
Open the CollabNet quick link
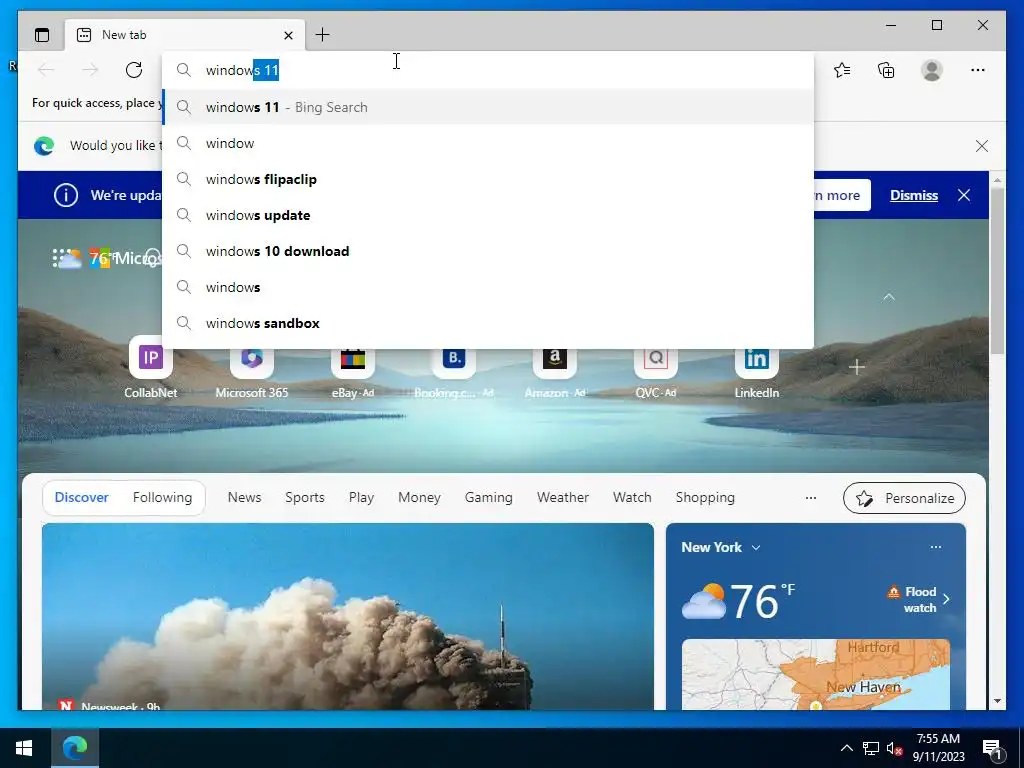click(x=151, y=369)
